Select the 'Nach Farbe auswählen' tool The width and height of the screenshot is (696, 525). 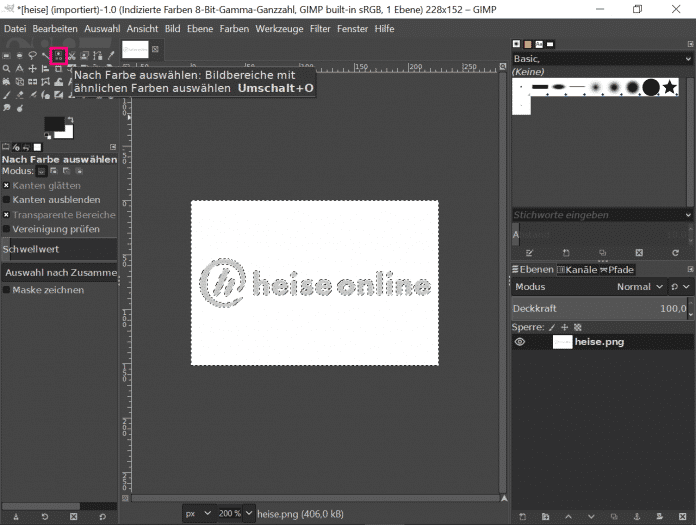click(x=58, y=55)
